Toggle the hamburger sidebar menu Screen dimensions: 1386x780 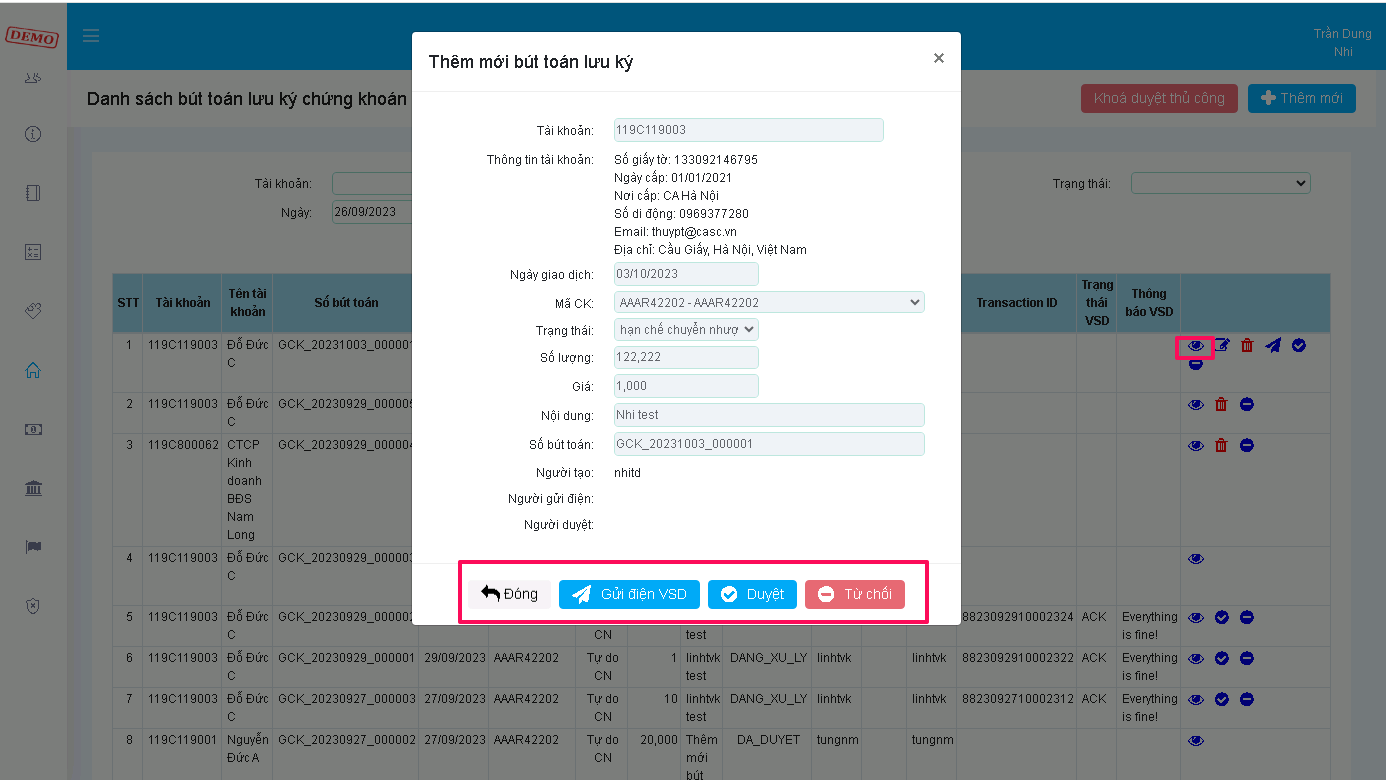(91, 36)
